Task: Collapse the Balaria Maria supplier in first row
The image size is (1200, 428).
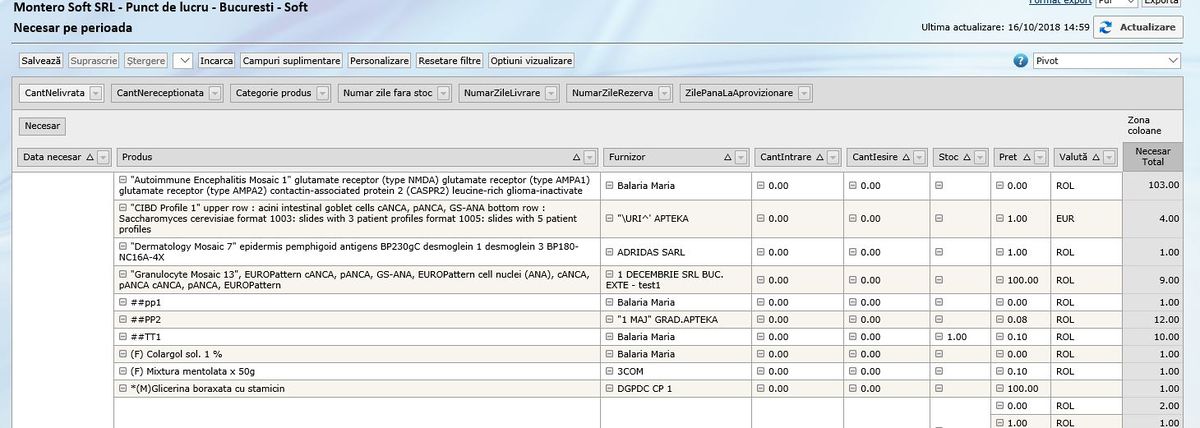Action: pos(609,185)
